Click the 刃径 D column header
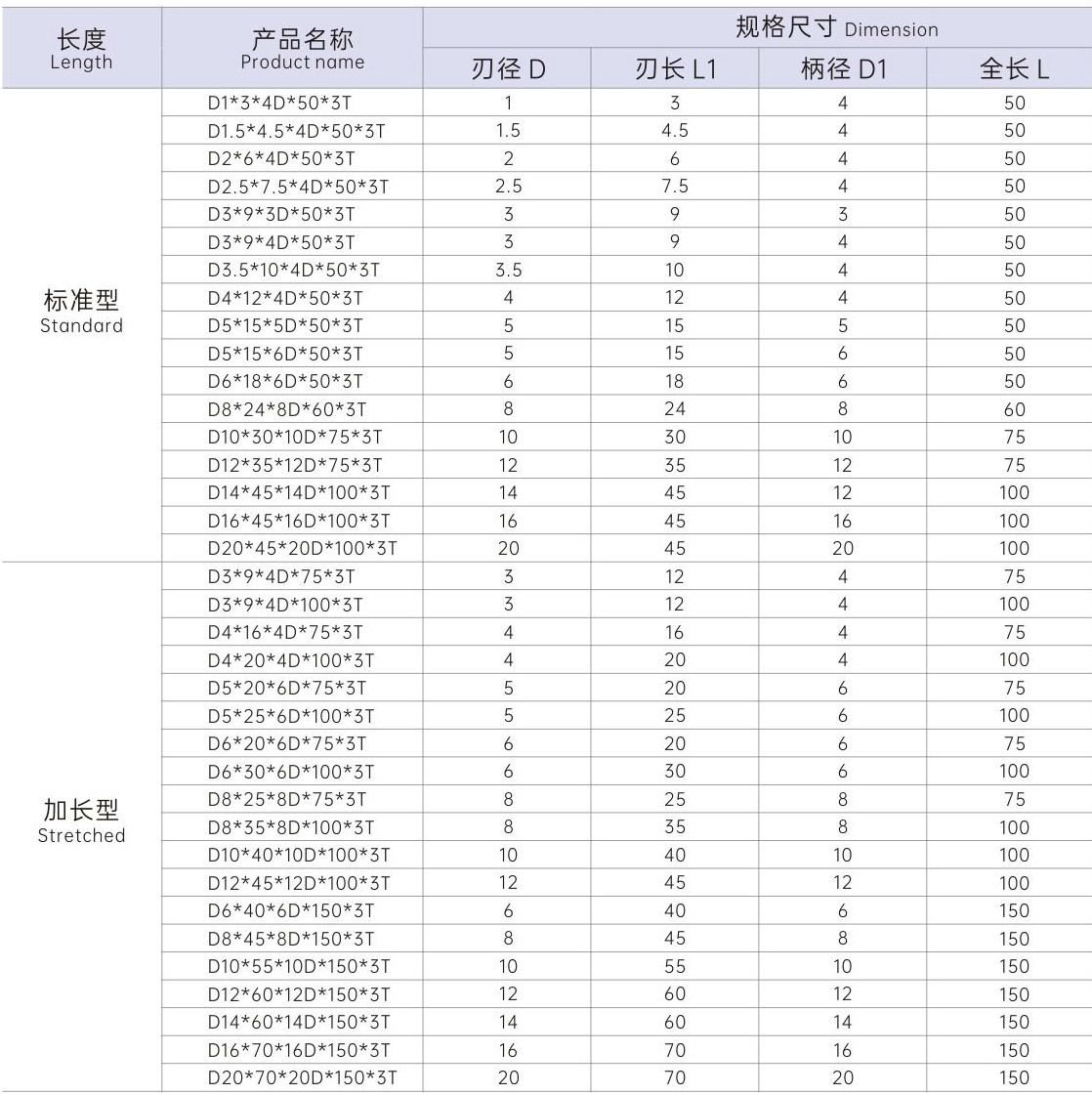1092x1094 pixels. pos(507,70)
